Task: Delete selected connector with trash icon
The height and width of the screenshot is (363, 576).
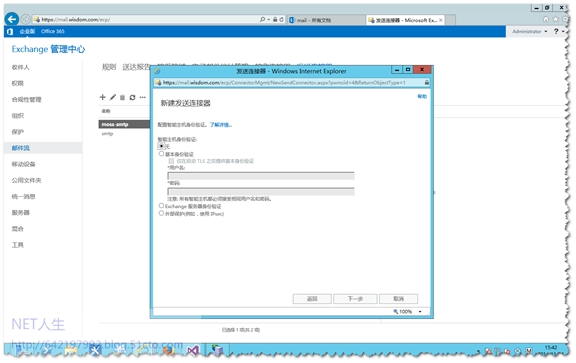Action: pos(122,97)
